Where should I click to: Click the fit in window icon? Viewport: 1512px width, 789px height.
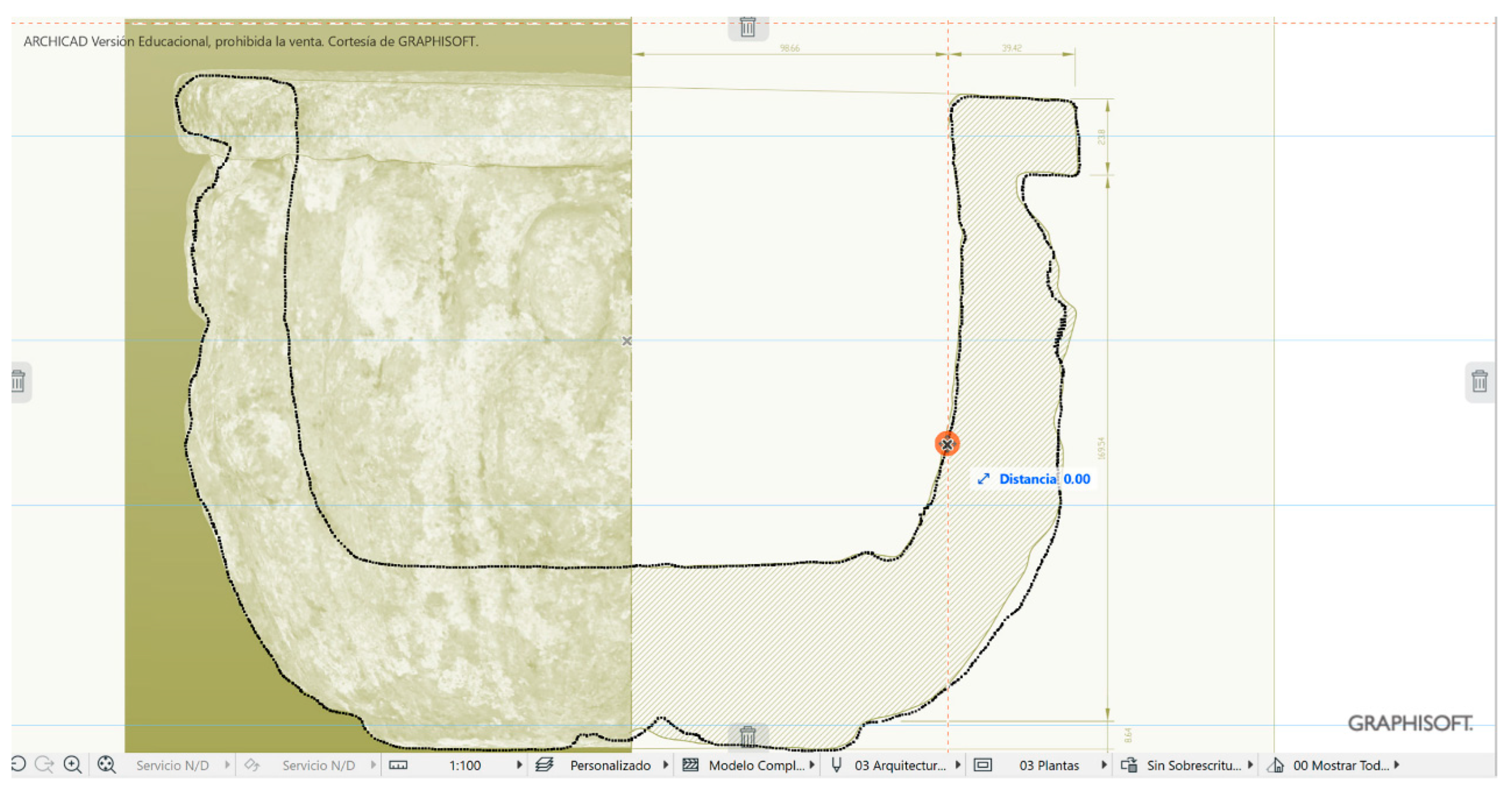pyautogui.click(x=106, y=765)
